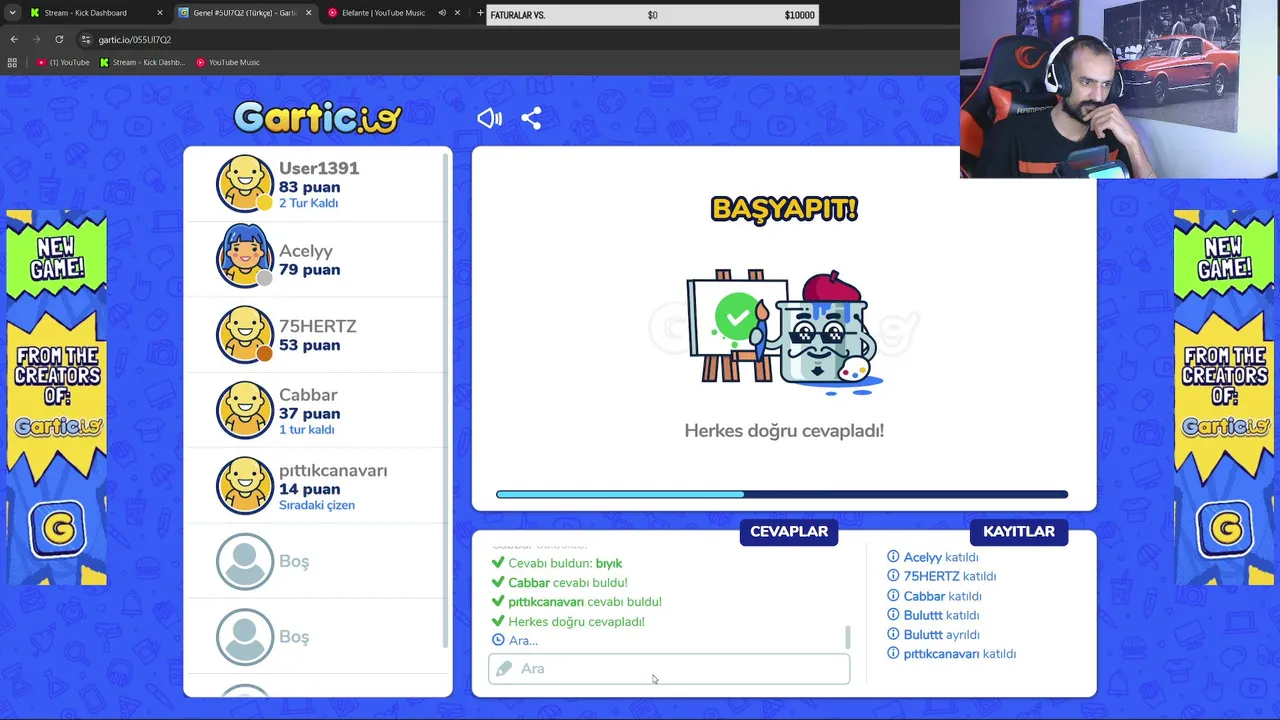Open the browser apps grid icon

pos(12,62)
